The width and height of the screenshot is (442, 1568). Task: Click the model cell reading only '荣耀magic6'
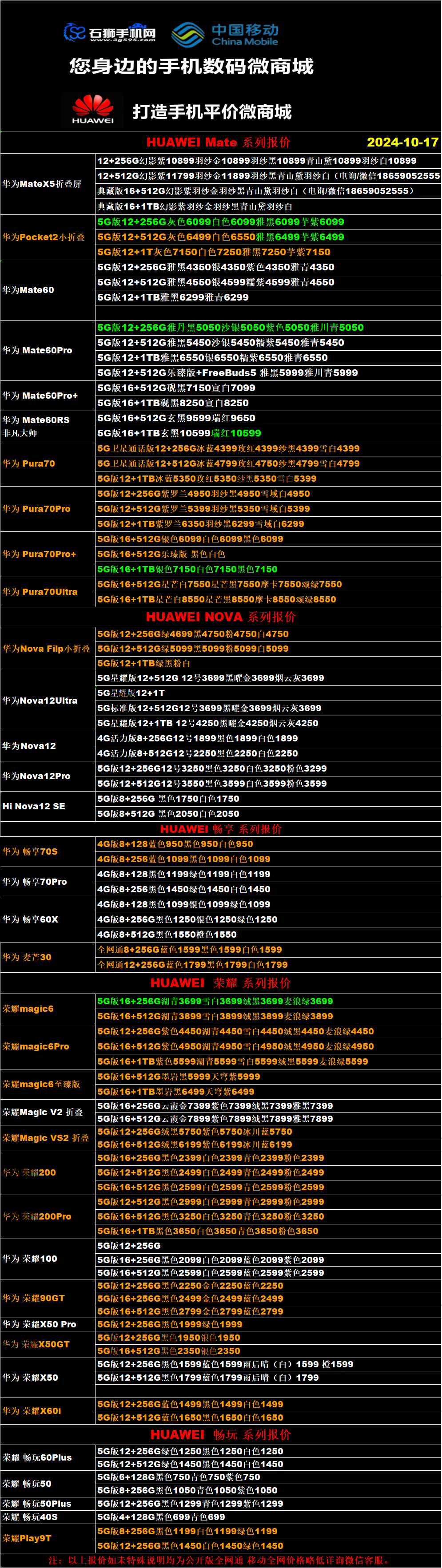(48, 1009)
